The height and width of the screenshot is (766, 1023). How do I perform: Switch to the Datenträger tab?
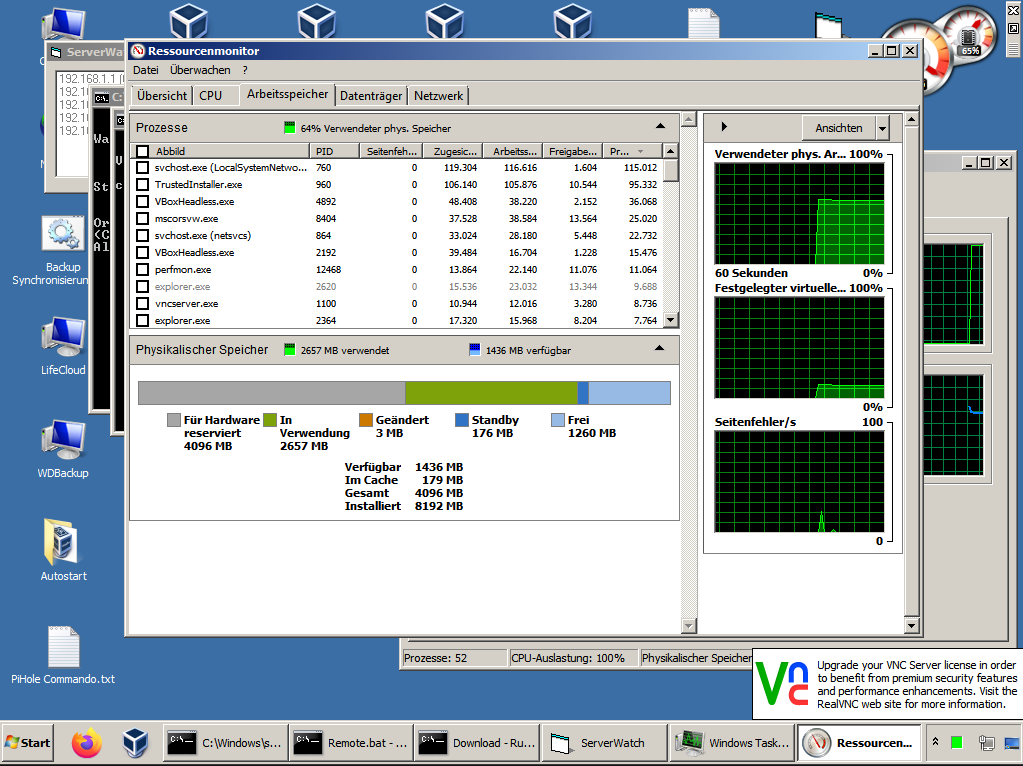[x=371, y=96]
